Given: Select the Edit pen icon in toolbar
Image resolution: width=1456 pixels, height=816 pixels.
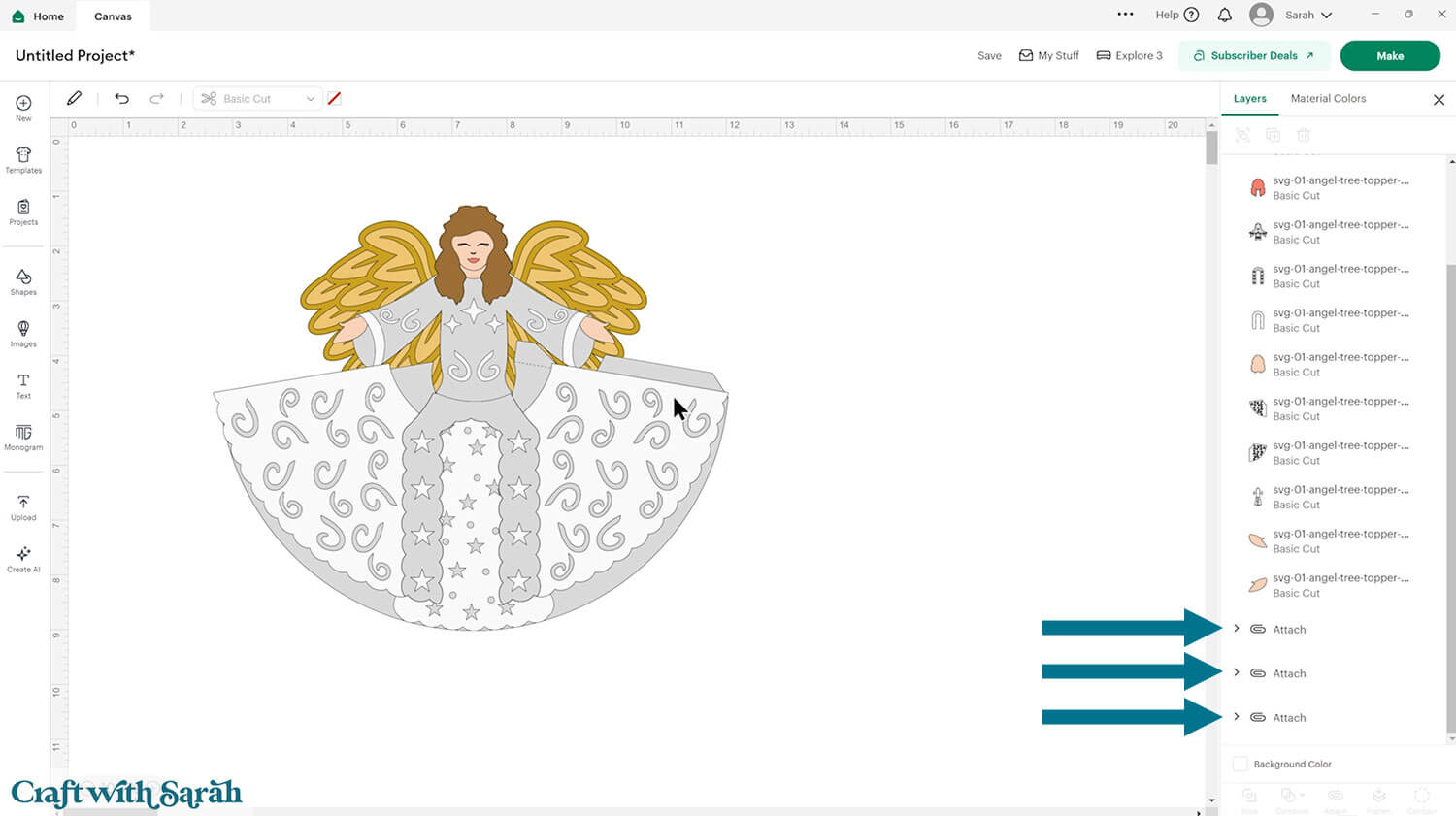Looking at the screenshot, I should point(74,98).
